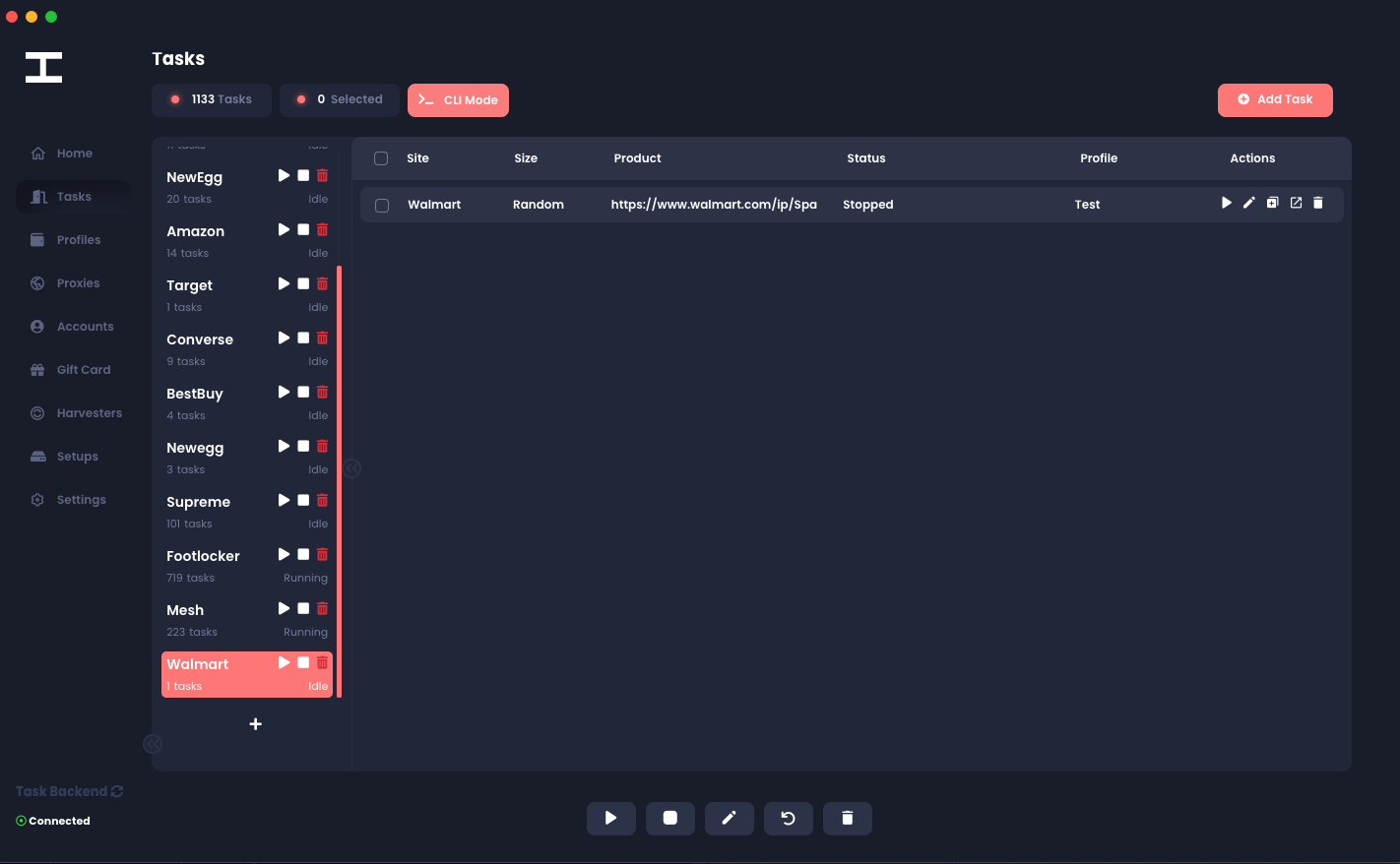The image size is (1400, 864).
Task: Duplicate the Walmart task row
Action: [1272, 203]
